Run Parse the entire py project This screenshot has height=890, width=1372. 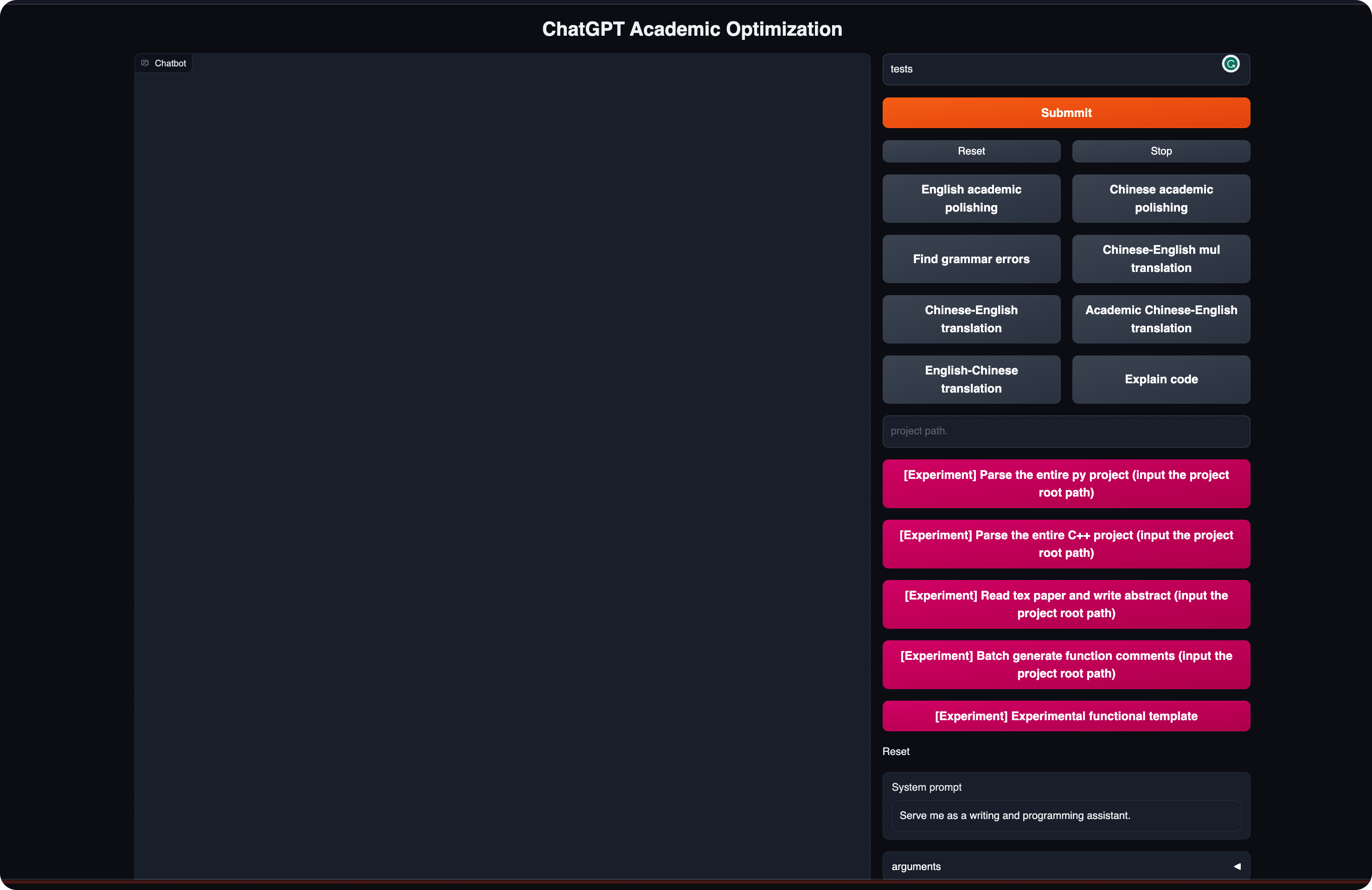(1065, 484)
